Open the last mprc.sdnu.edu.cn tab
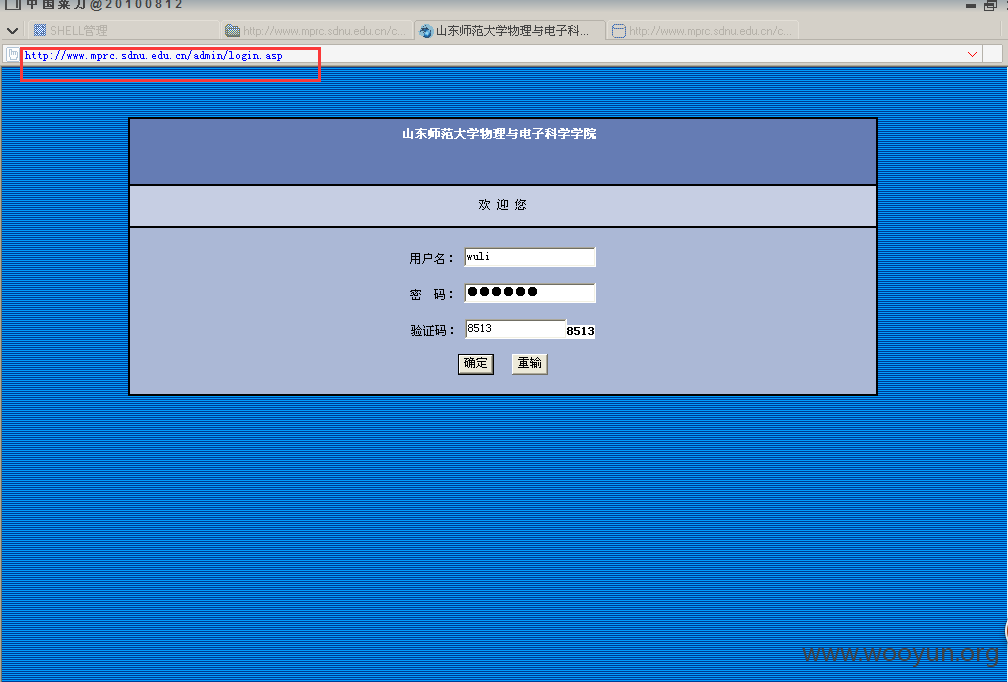This screenshot has width=1008, height=682. 703,30
